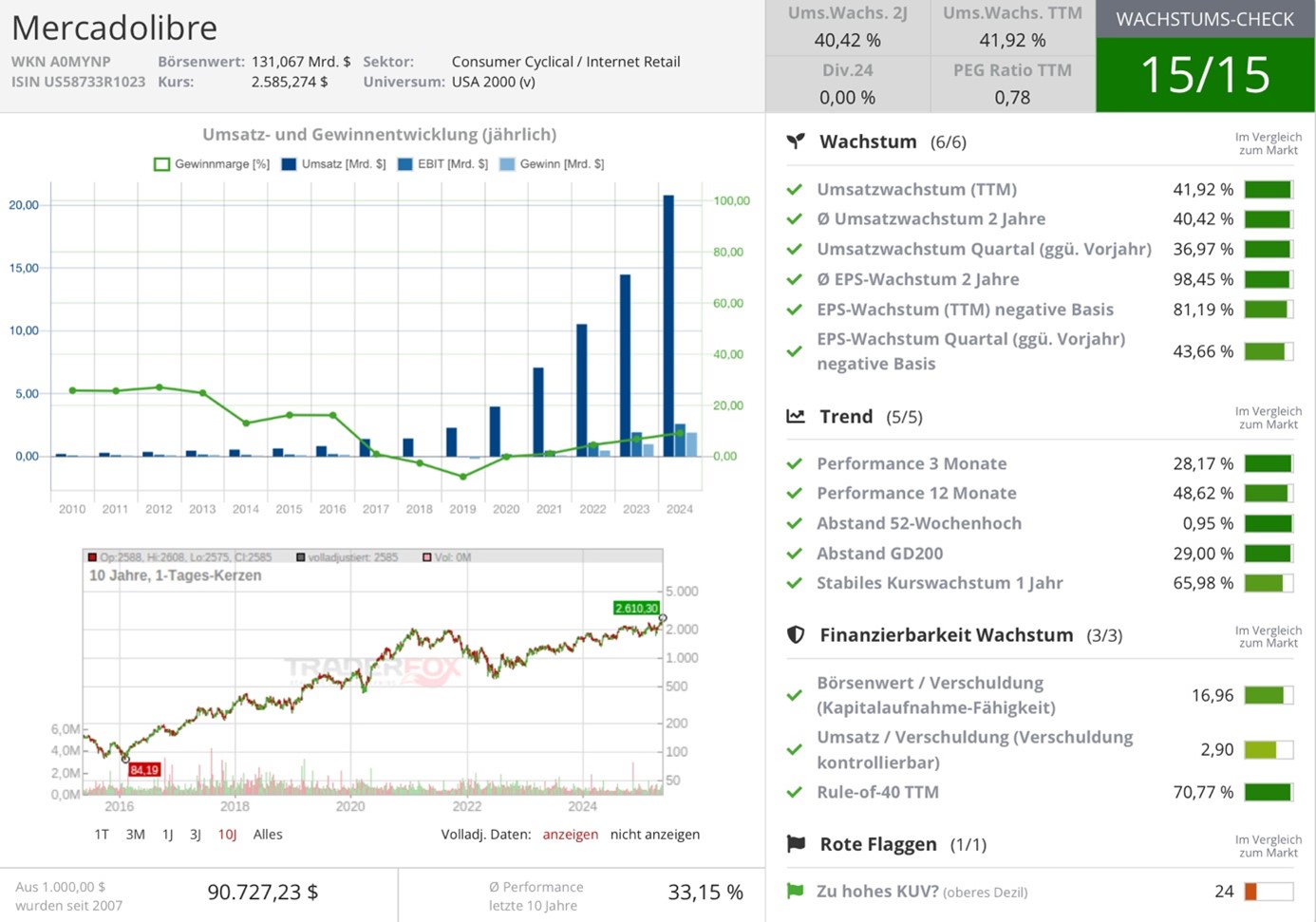The width and height of the screenshot is (1316, 922).
Task: Click checkmark beside Ø Umsatzwachstum 2 Jahre
Action: 795,218
